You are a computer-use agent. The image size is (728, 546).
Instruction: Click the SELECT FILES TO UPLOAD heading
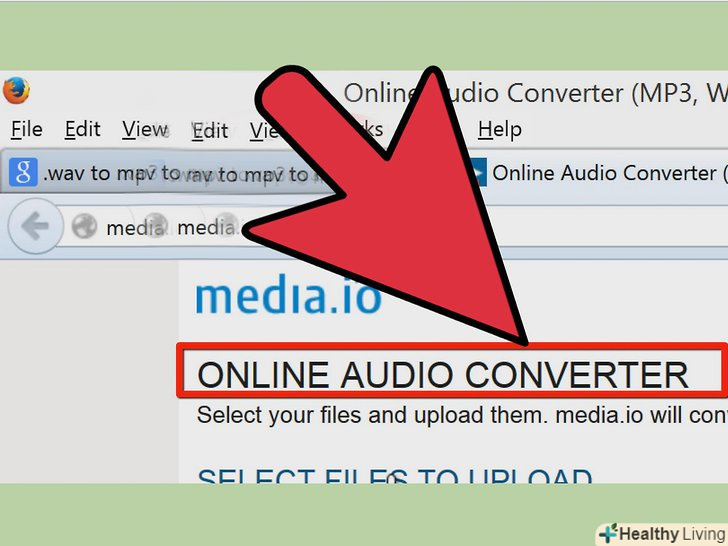tap(395, 475)
